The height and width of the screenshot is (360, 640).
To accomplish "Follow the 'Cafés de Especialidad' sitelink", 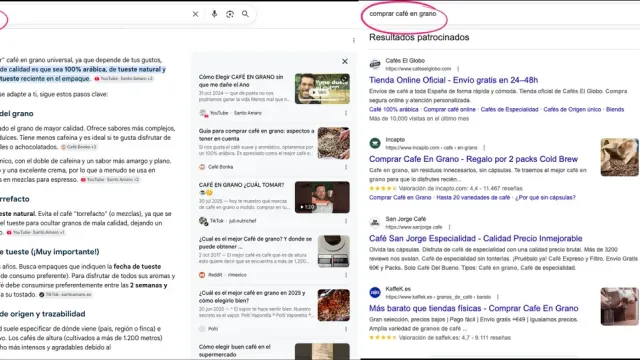I will tap(509, 109).
